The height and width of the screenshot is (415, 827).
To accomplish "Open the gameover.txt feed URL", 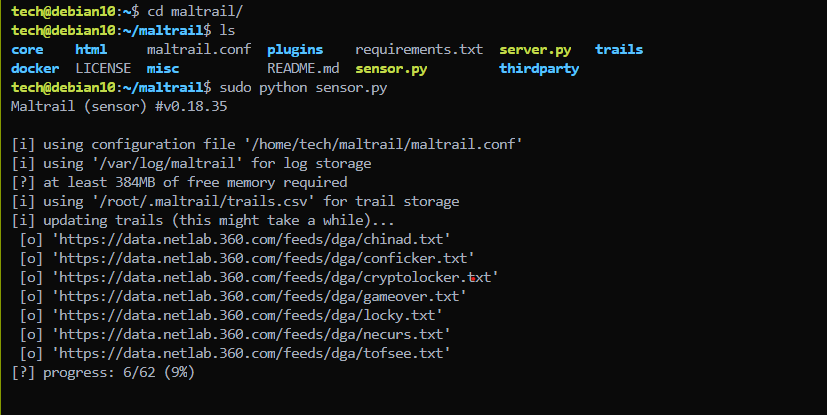I will point(259,296).
